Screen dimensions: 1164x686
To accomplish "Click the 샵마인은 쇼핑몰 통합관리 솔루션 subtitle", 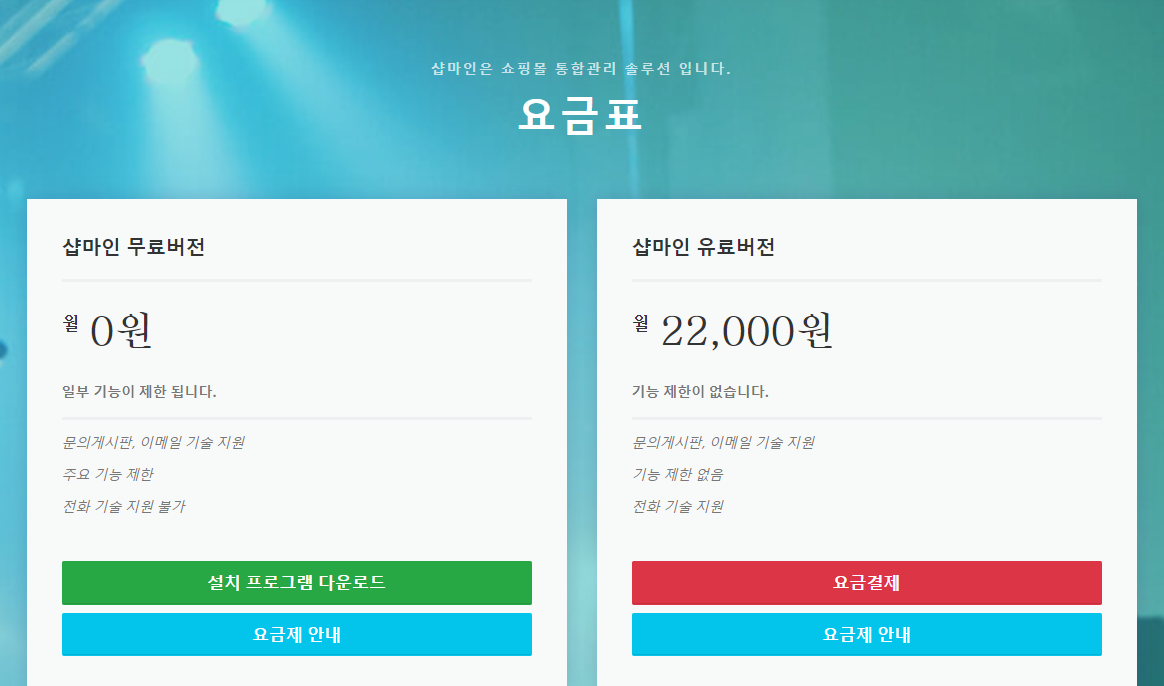I will (581, 69).
